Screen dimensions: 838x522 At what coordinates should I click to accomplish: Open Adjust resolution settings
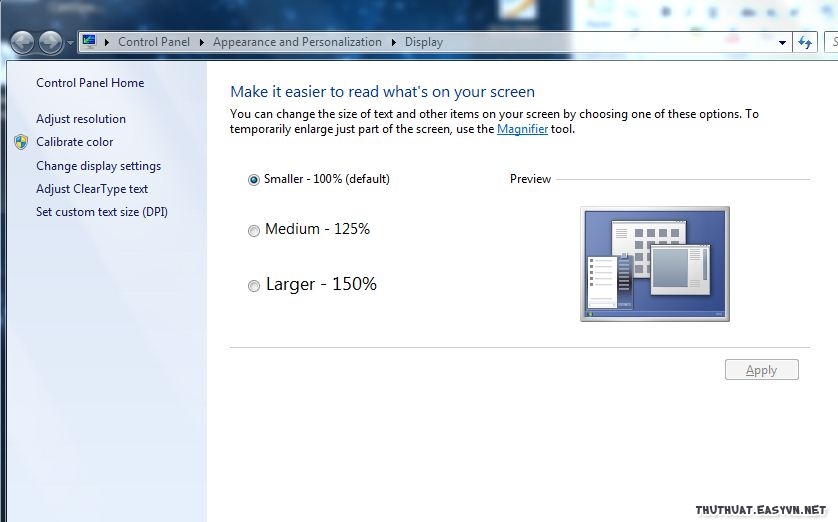click(x=81, y=119)
